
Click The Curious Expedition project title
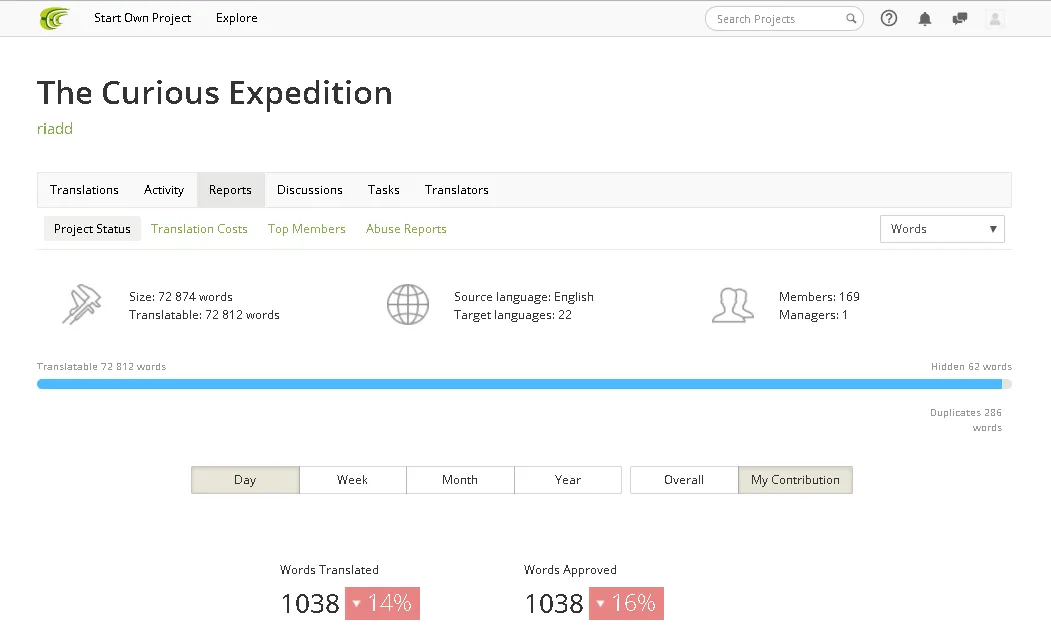coord(214,93)
